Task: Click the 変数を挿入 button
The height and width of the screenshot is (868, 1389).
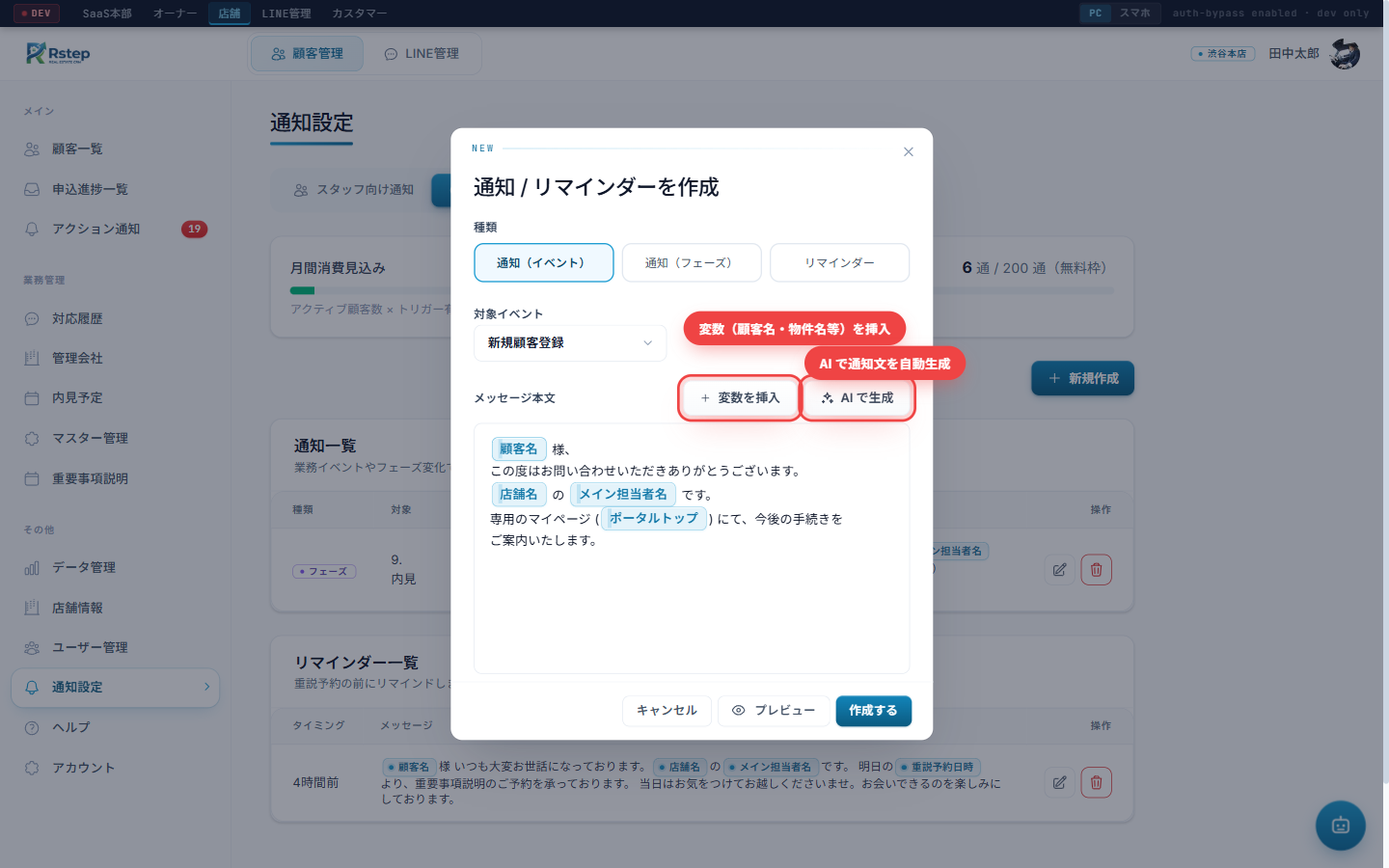Action: [740, 397]
